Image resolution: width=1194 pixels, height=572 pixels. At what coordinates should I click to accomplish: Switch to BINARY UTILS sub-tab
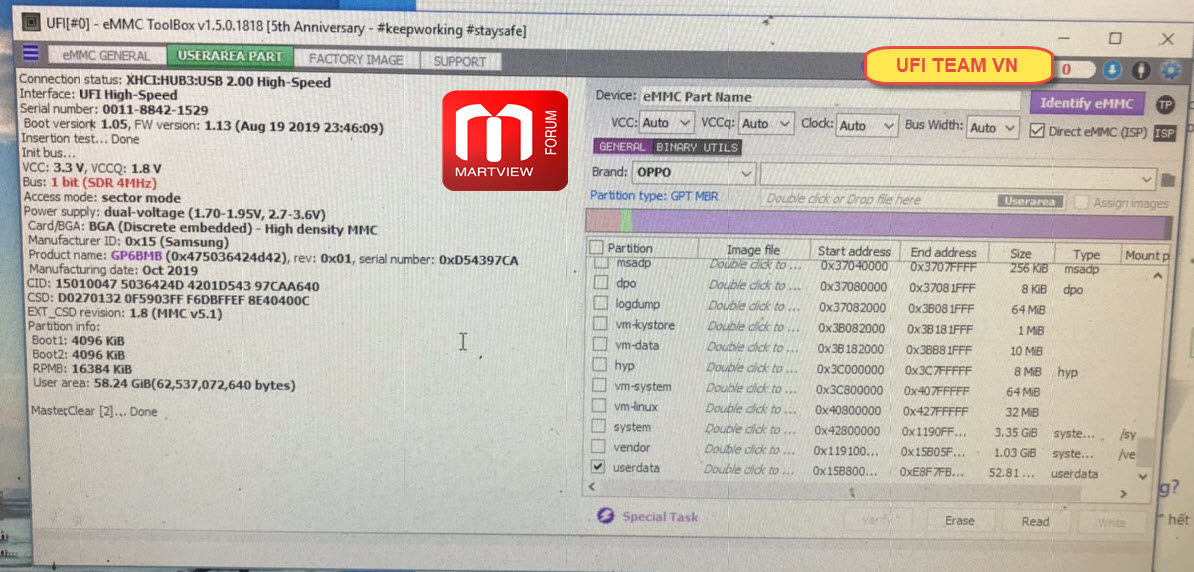[x=697, y=148]
